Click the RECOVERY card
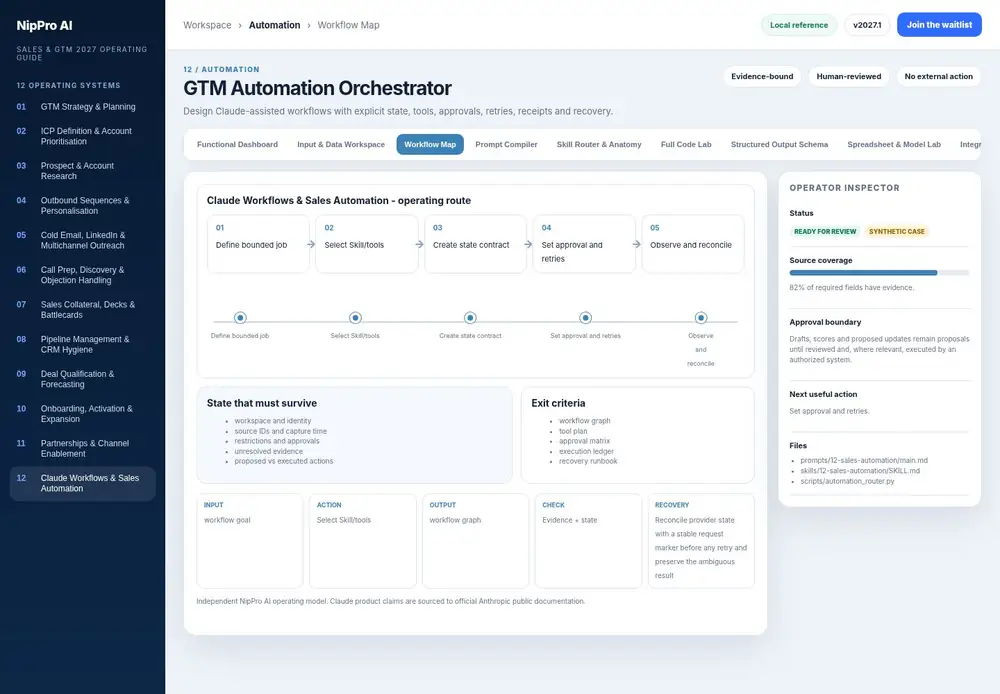Viewport: 1000px width, 694px height. (x=701, y=540)
